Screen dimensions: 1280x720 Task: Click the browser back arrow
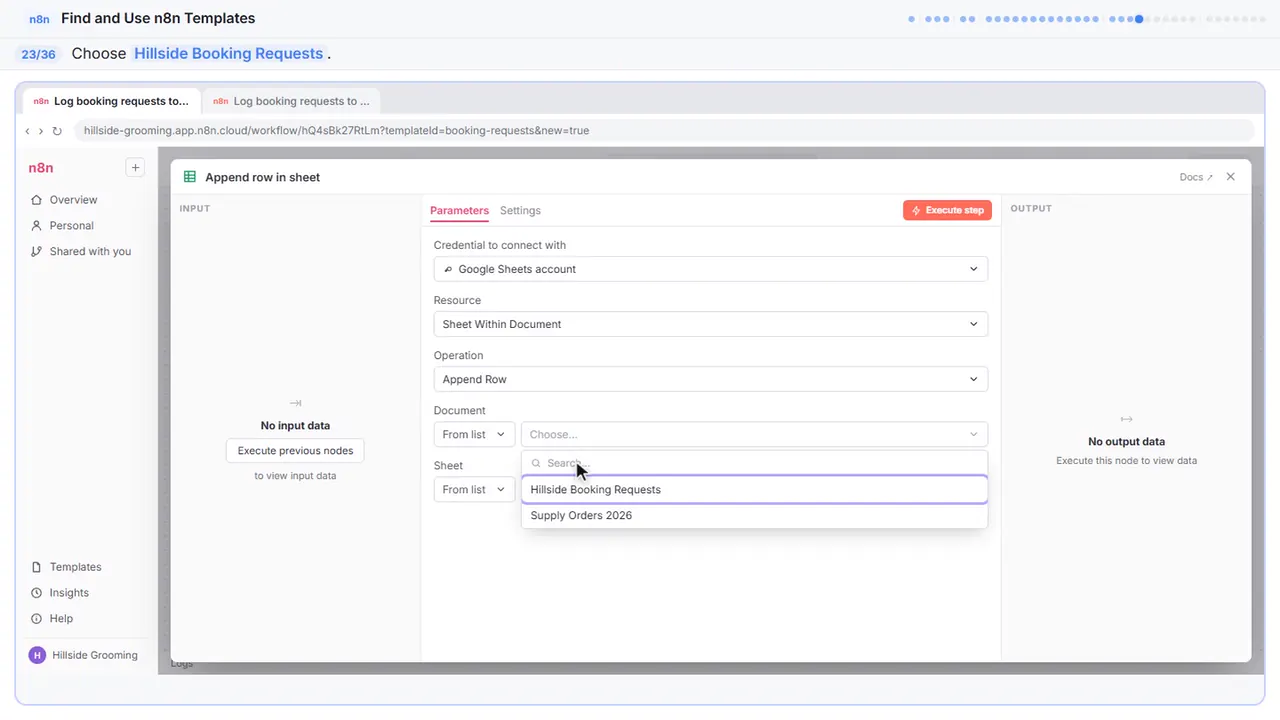pyautogui.click(x=27, y=131)
